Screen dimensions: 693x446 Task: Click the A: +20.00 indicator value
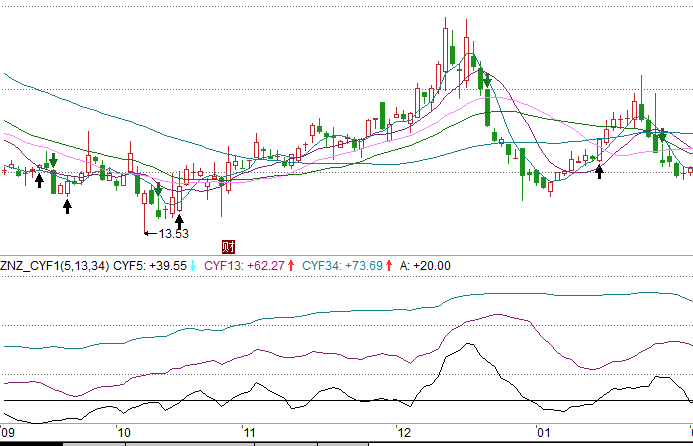pos(425,266)
